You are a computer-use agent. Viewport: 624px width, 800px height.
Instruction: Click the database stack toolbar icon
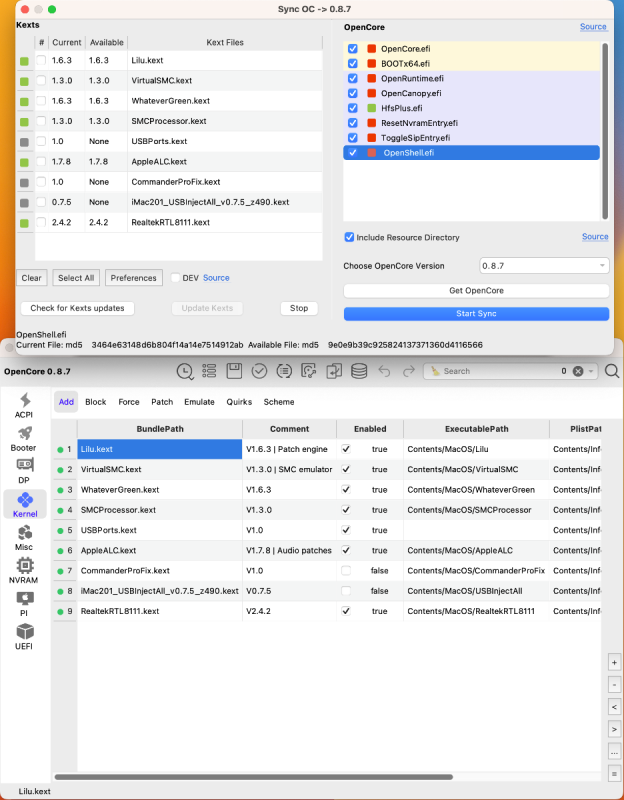coord(359,371)
